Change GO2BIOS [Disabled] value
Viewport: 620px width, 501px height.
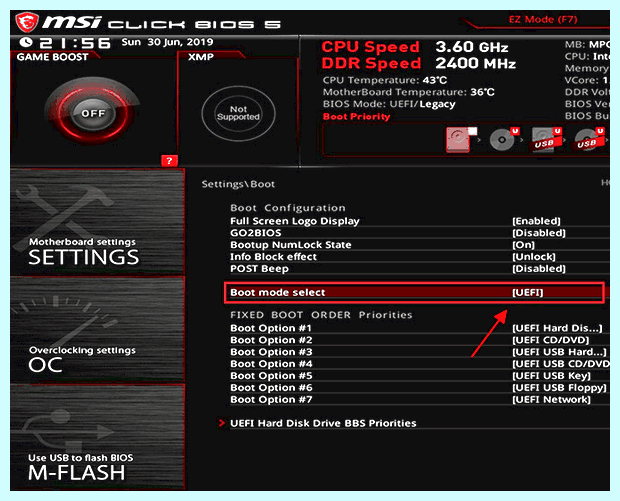(x=539, y=233)
